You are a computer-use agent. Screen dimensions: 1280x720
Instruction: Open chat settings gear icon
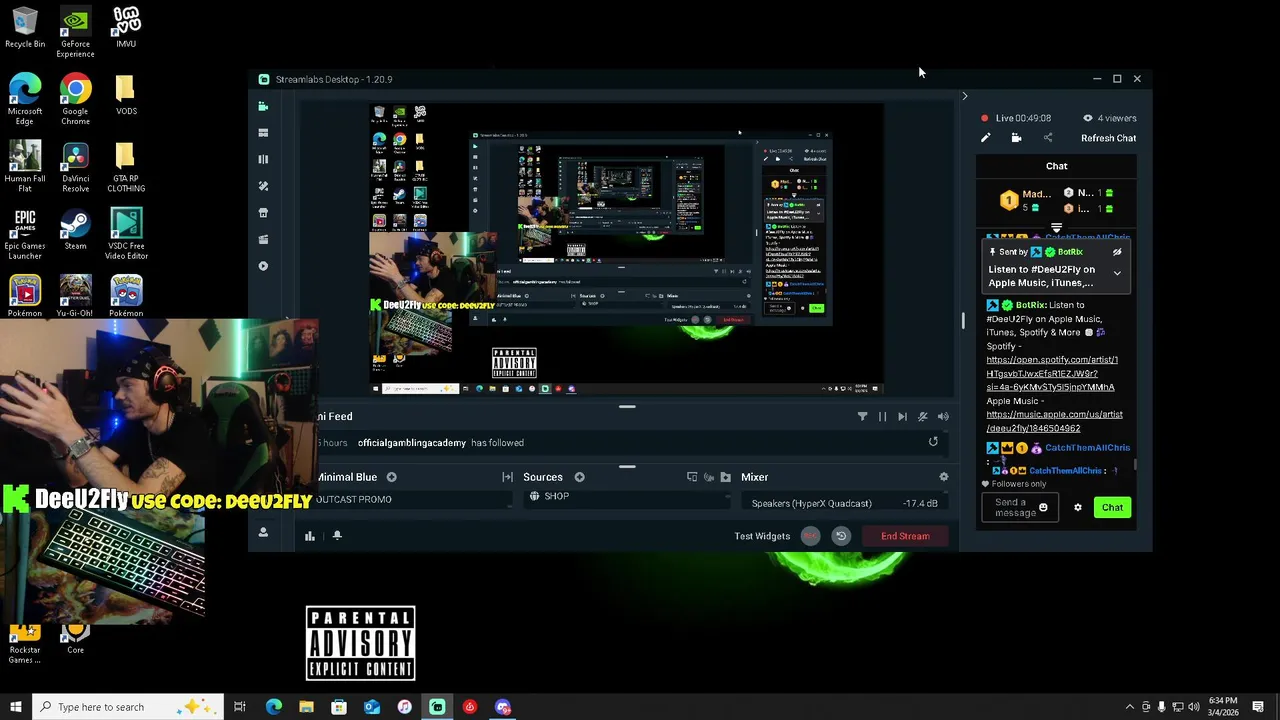[1077, 507]
